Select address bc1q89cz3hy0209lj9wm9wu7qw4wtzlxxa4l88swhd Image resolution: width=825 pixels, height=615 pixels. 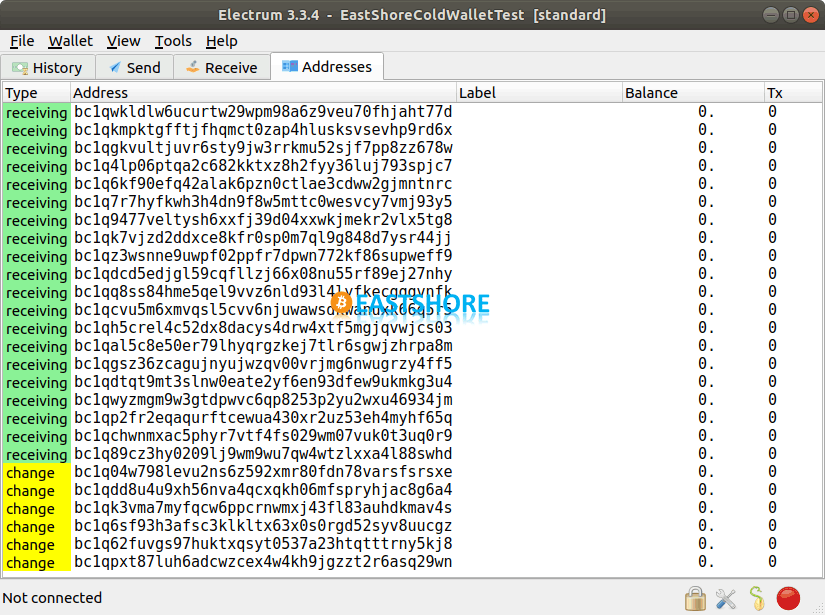tap(263, 453)
